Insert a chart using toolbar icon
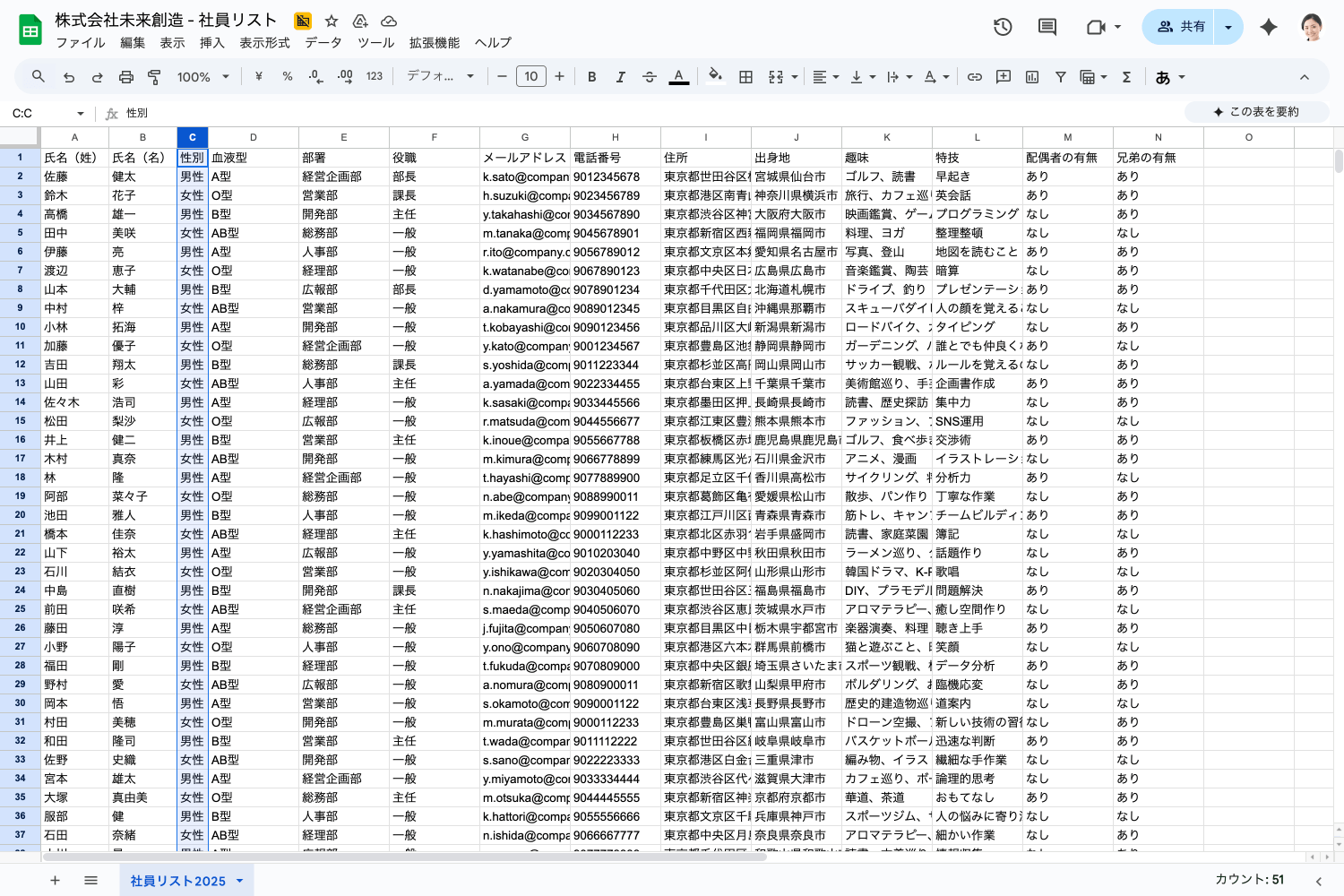This screenshot has height=896, width=1344. (x=1032, y=77)
